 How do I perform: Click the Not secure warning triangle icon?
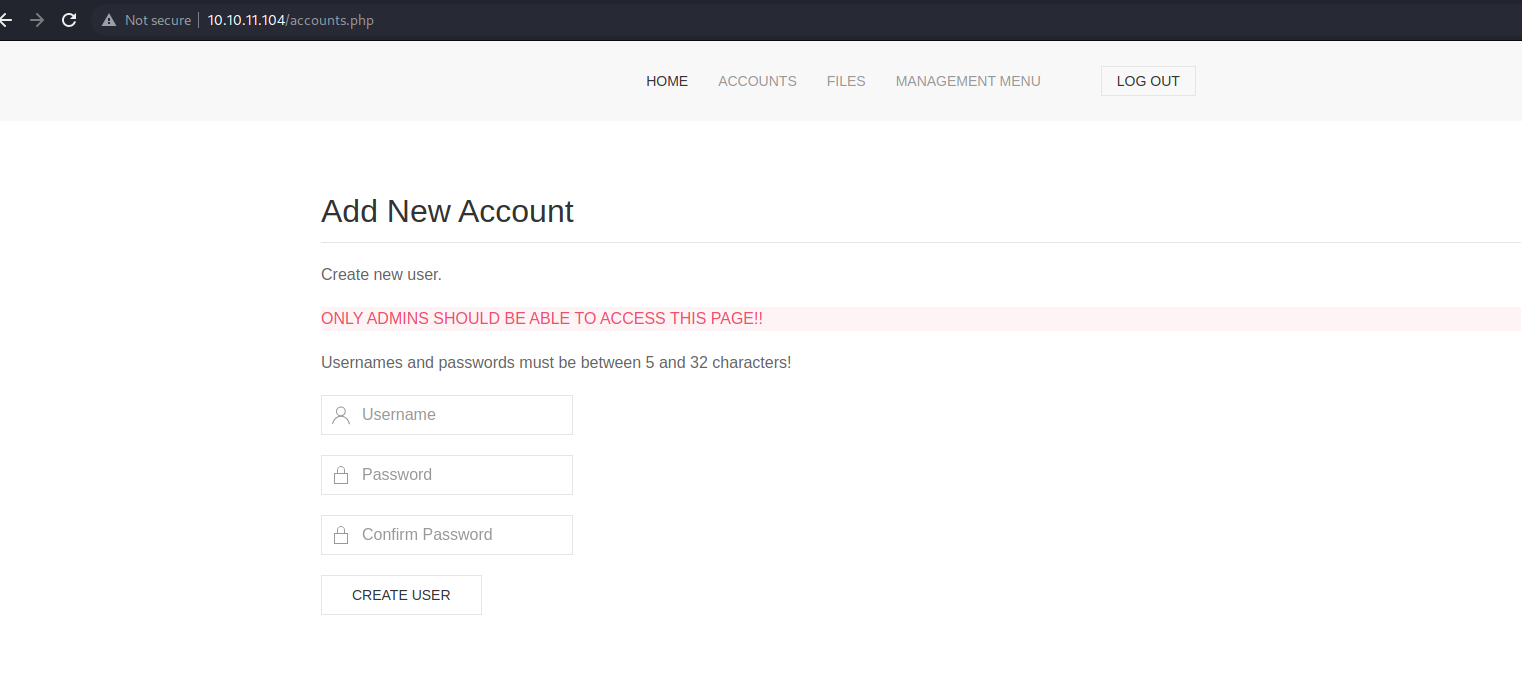pyautogui.click(x=109, y=20)
